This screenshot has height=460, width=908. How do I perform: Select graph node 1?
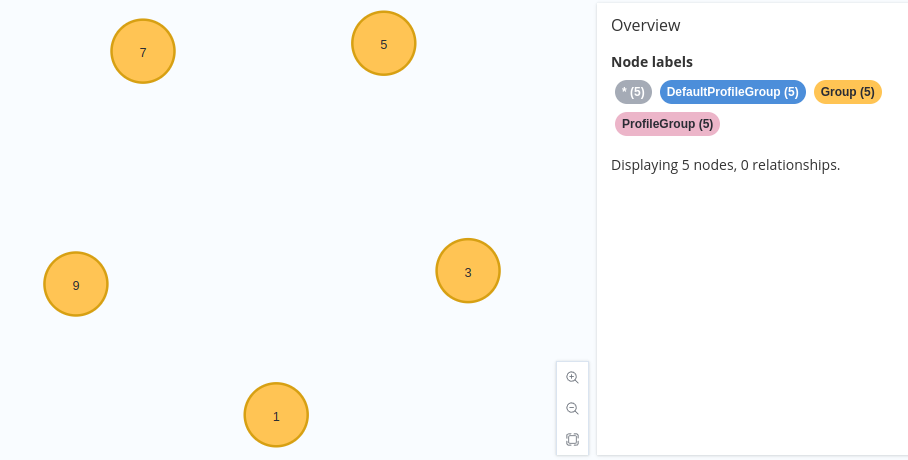click(x=276, y=415)
